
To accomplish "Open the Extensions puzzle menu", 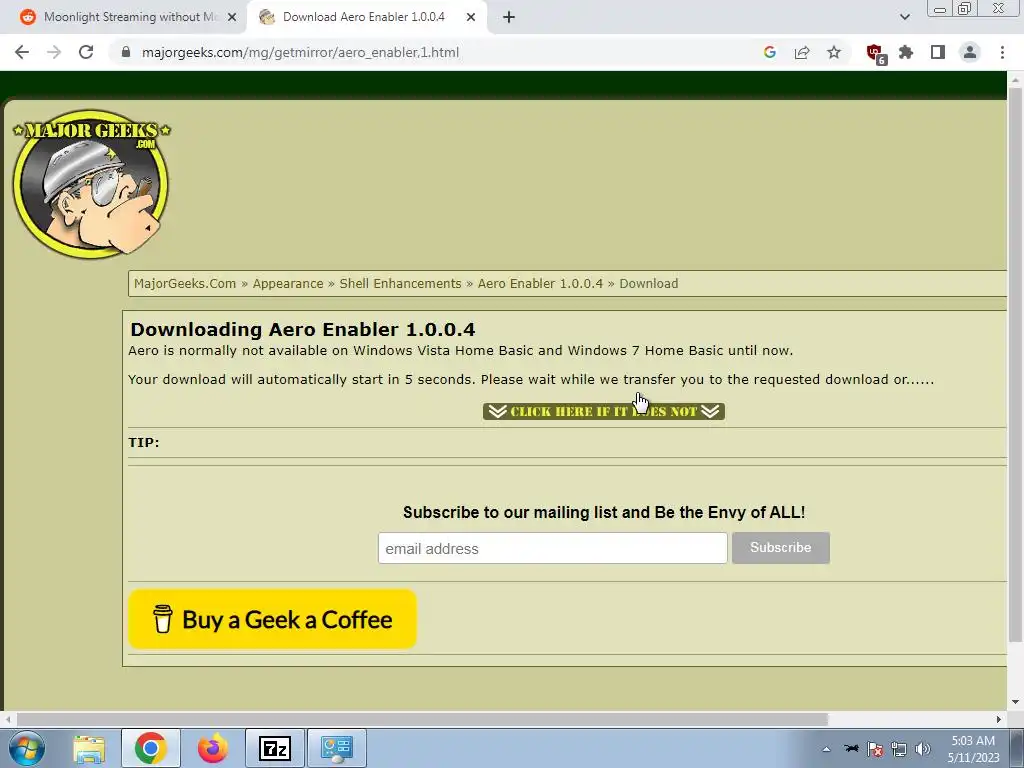I will [x=906, y=52].
